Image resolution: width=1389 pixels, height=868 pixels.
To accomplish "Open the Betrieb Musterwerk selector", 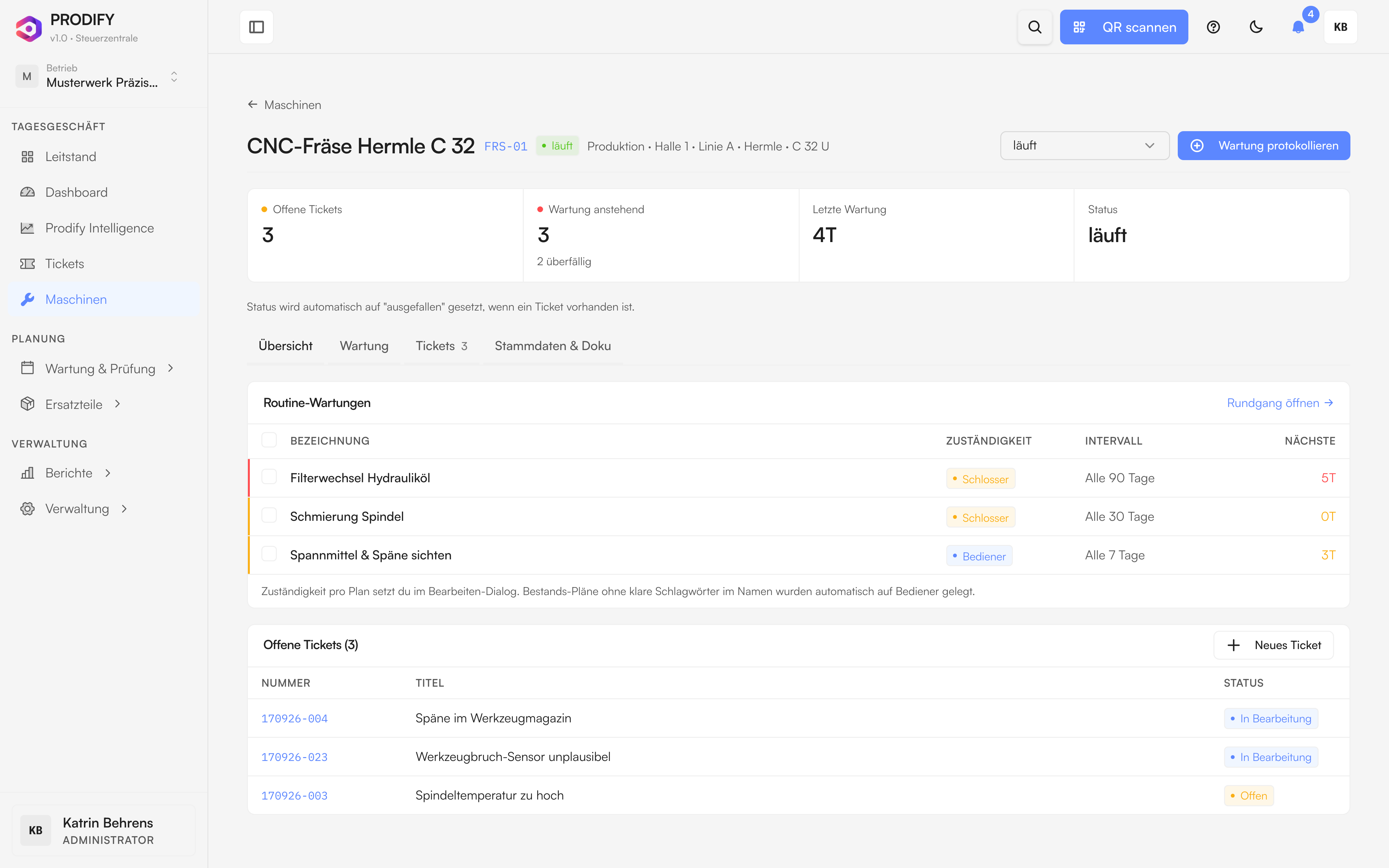I will [x=97, y=76].
